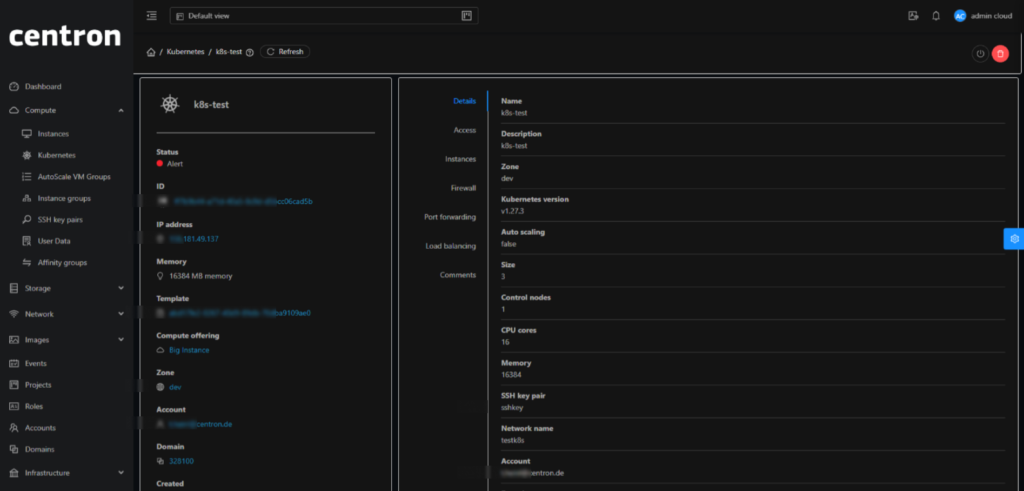This screenshot has width=1024, height=491.
Task: Expand the Images section
Action: coord(67,340)
